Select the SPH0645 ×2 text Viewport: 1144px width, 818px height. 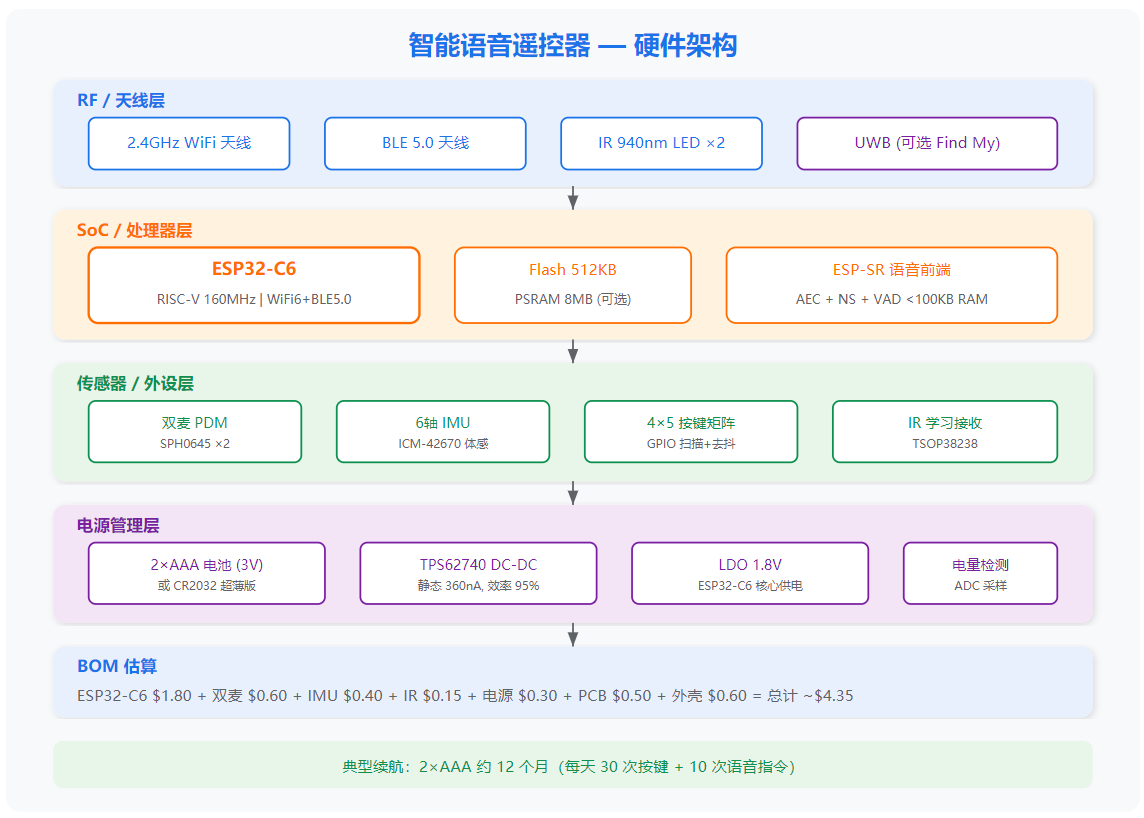pyautogui.click(x=195, y=444)
